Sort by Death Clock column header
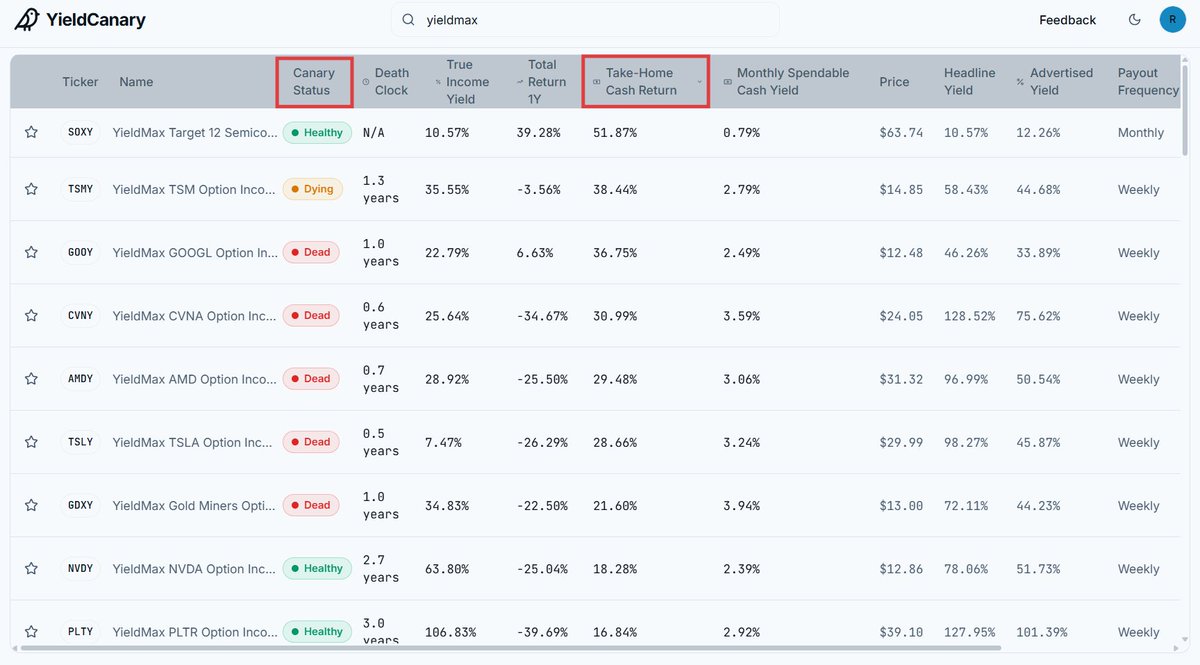1200x665 pixels. tap(392, 82)
